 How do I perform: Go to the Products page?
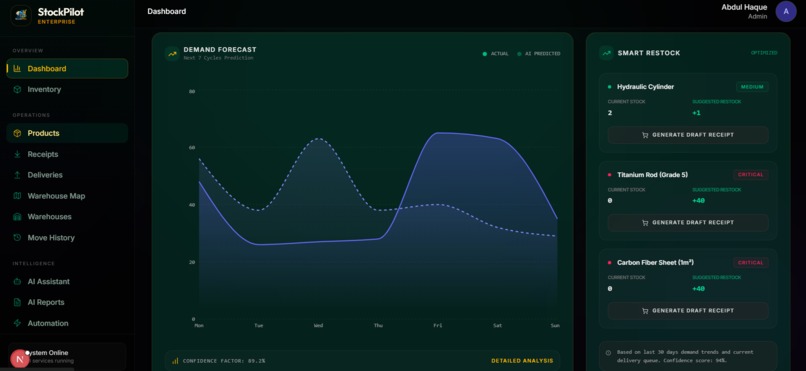67,133
